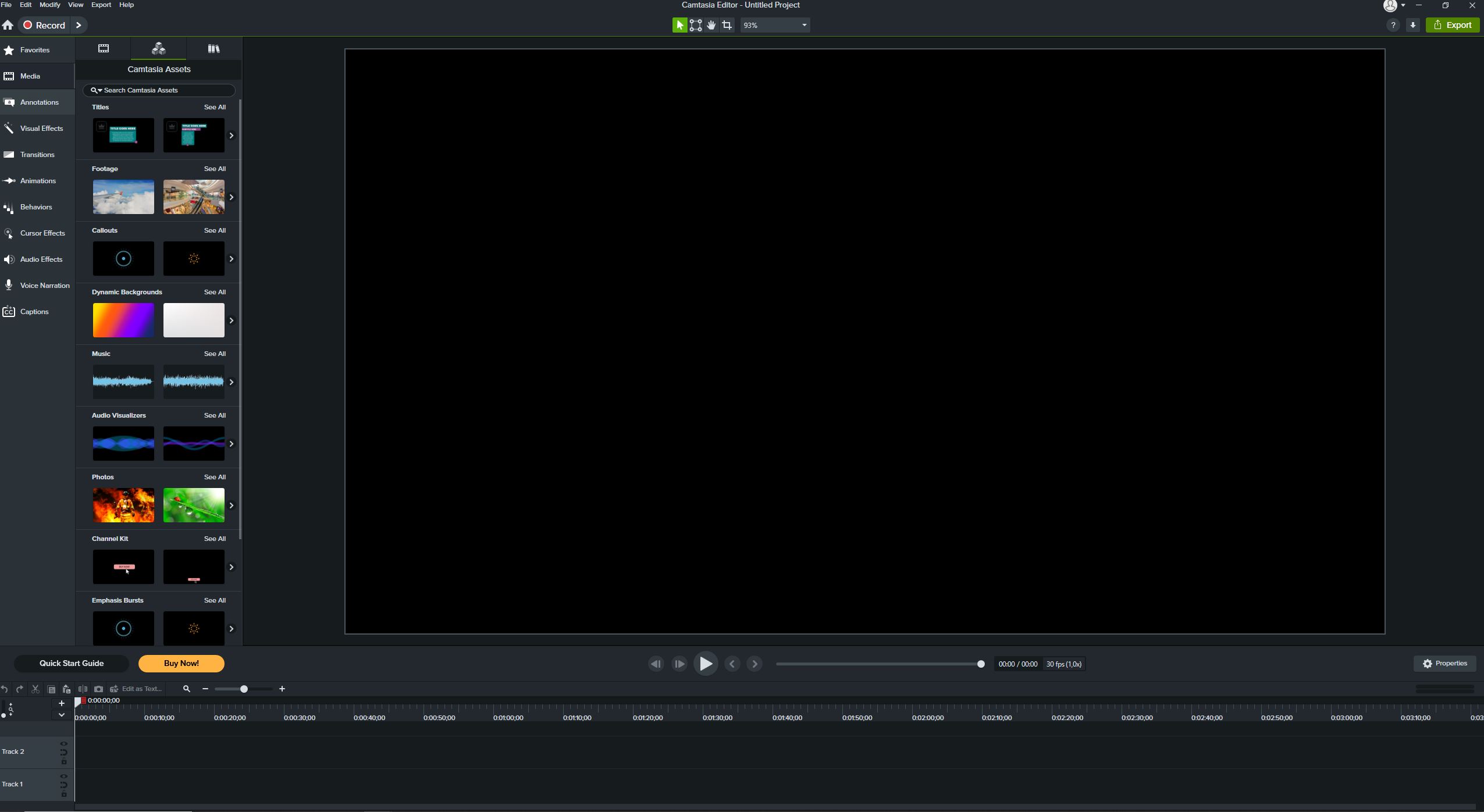Toggle Track 2 visibility eye

pos(64,743)
